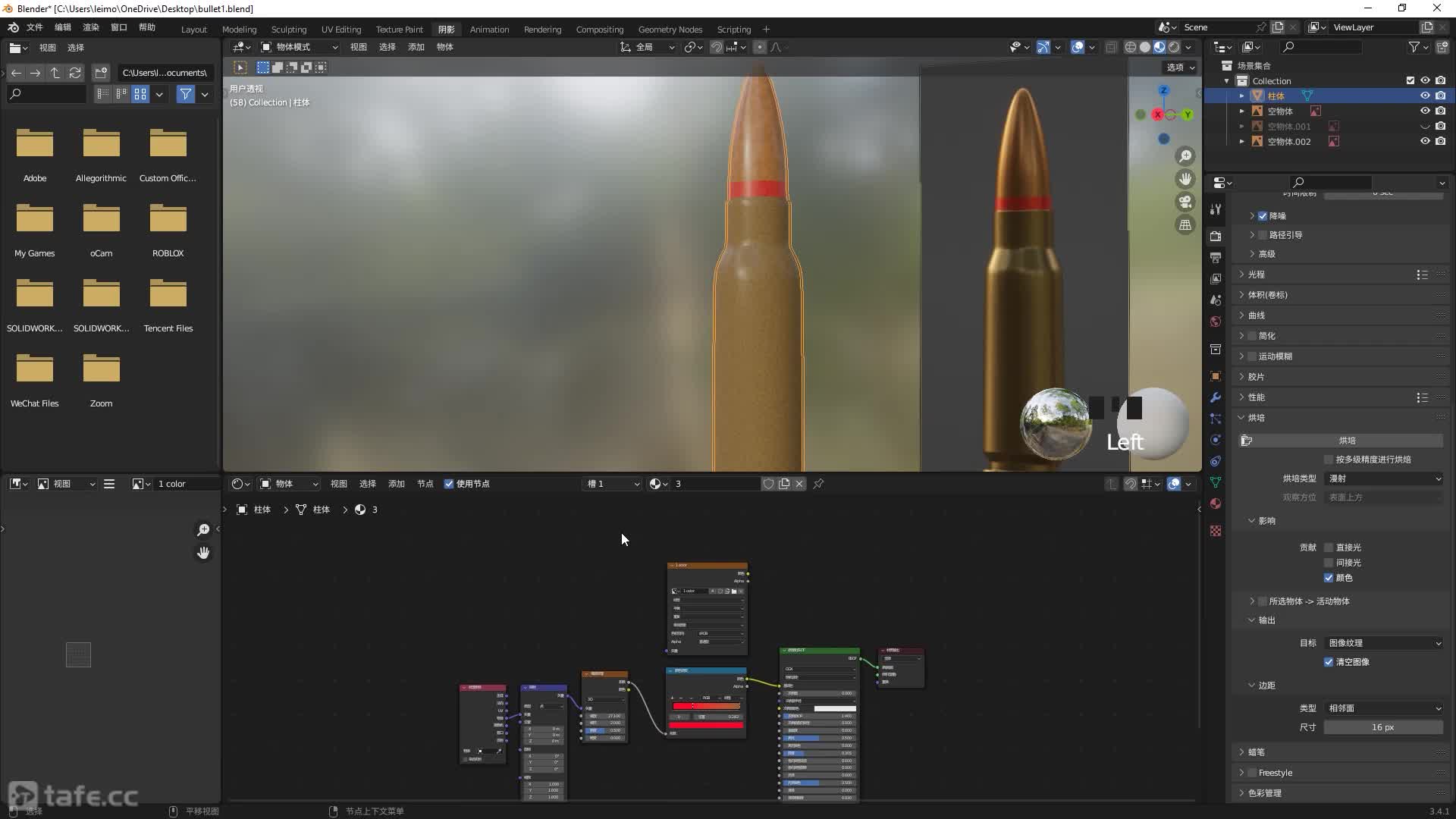The width and height of the screenshot is (1456, 819).
Task: Open the 烘培类型 dropdown
Action: (1384, 479)
